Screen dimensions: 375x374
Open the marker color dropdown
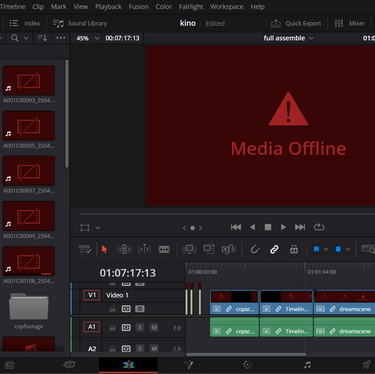pyautogui.click(x=348, y=249)
